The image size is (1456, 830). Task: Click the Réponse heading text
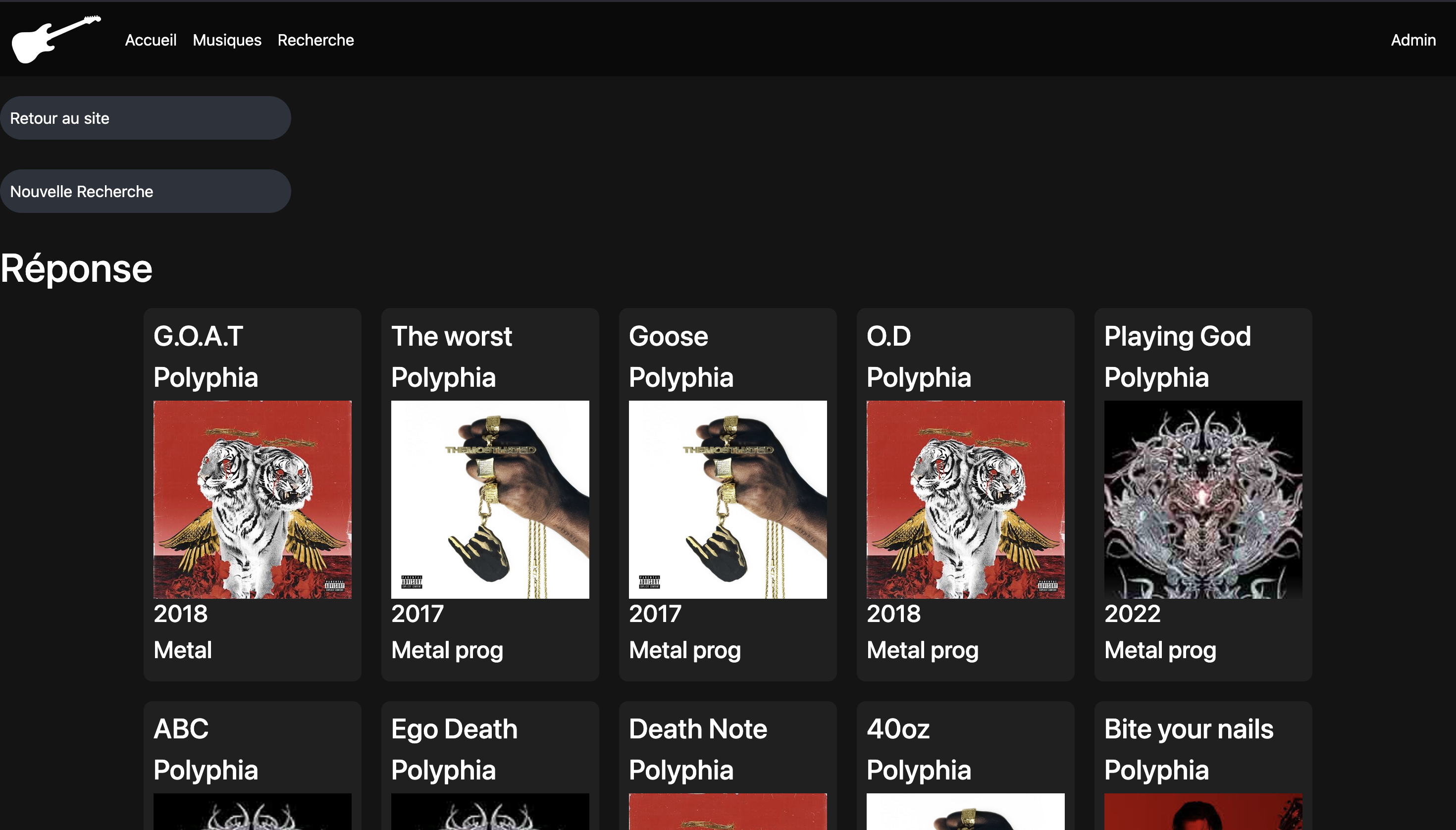pos(76,268)
